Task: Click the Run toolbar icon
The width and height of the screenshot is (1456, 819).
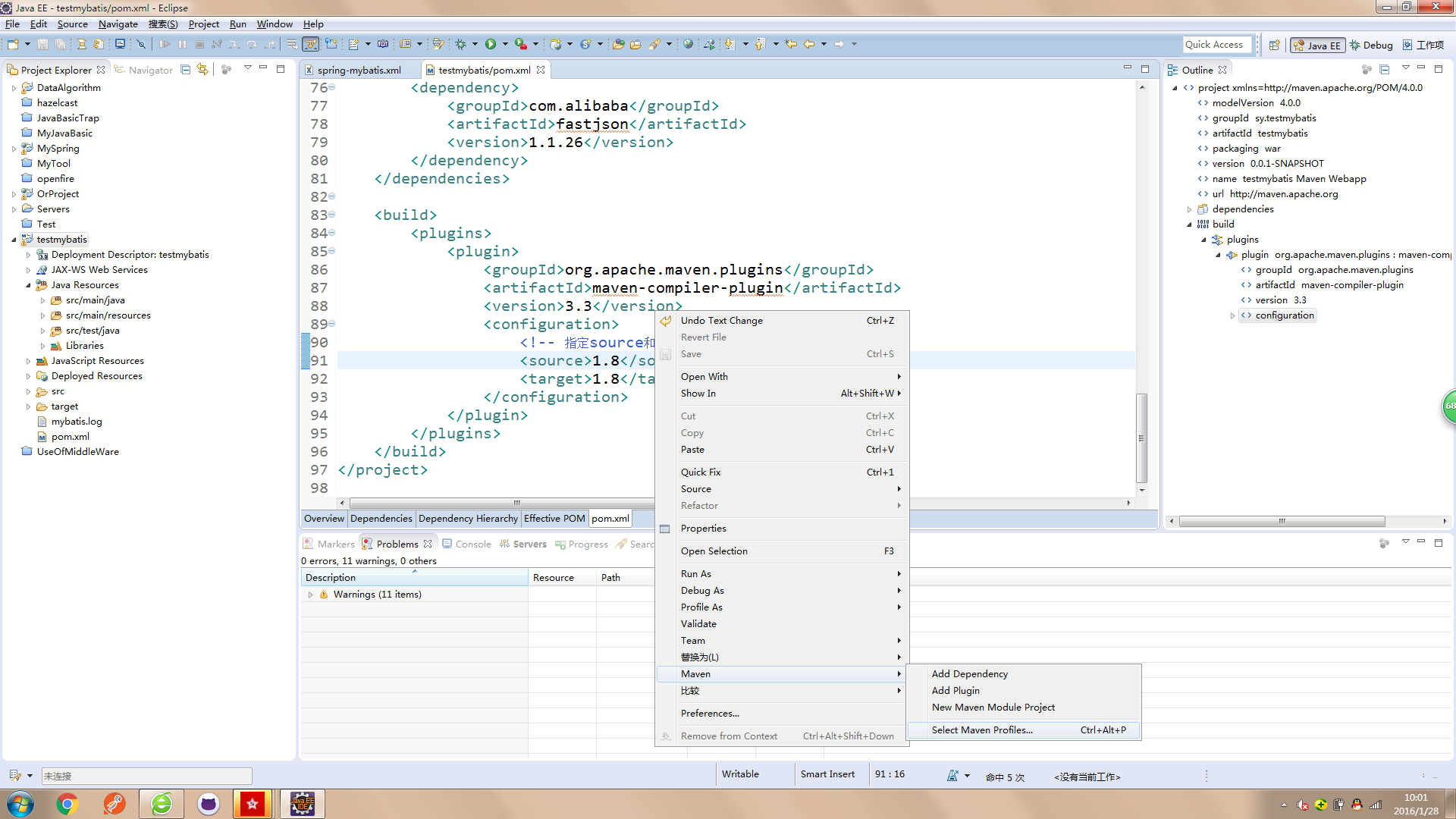Action: (491, 44)
